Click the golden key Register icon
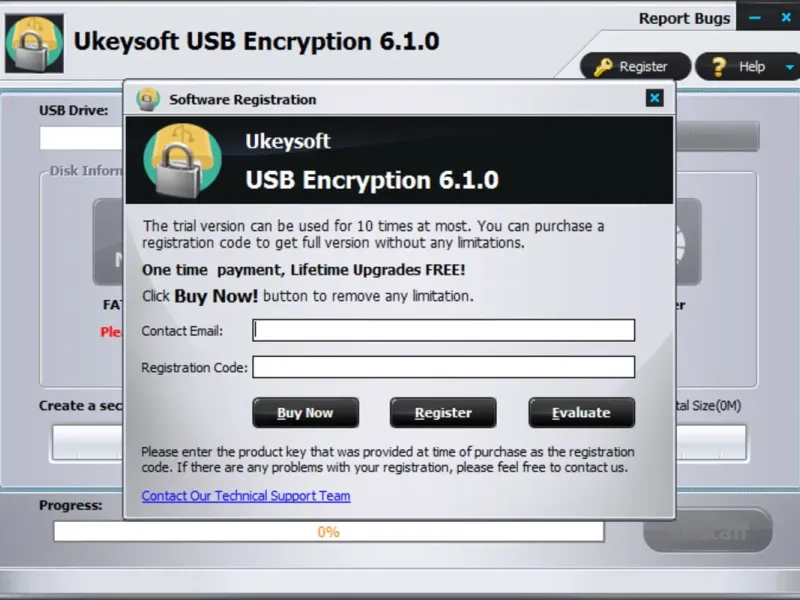This screenshot has height=600, width=800. [x=603, y=67]
